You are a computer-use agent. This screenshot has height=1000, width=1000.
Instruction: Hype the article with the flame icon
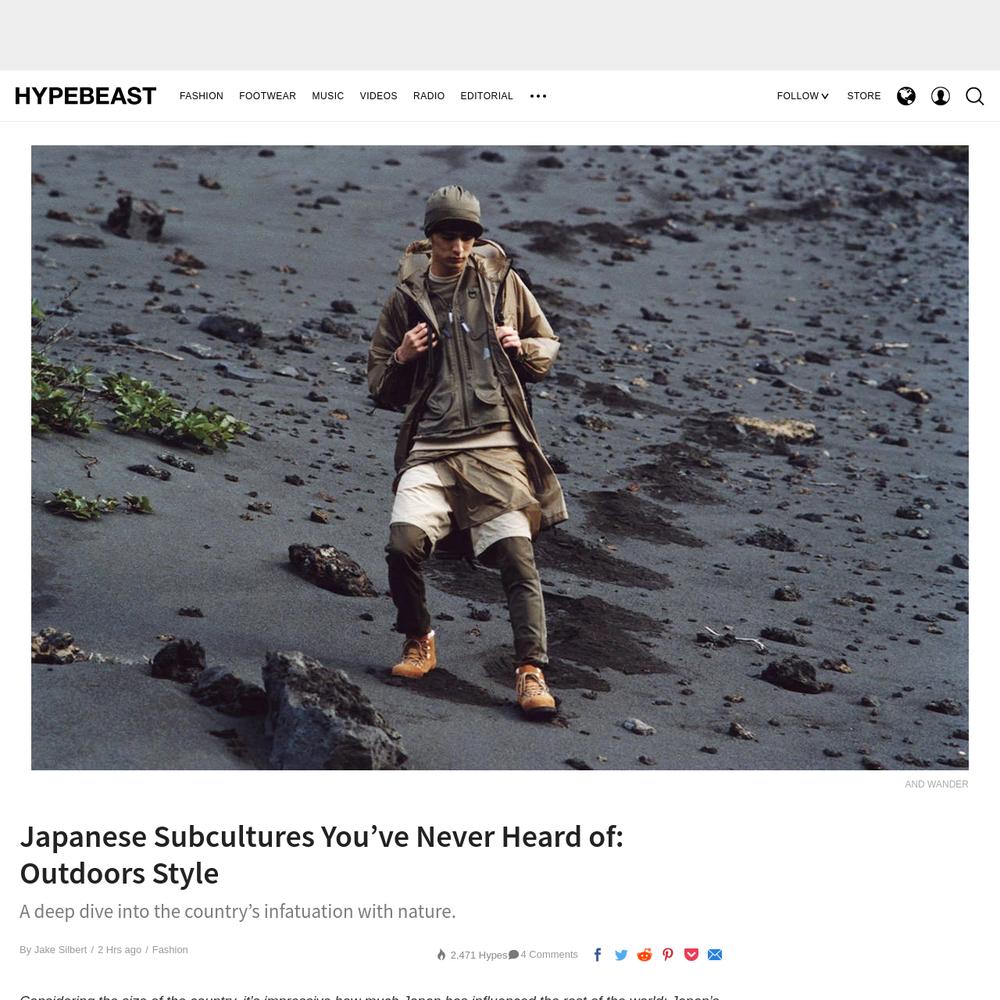click(x=441, y=955)
